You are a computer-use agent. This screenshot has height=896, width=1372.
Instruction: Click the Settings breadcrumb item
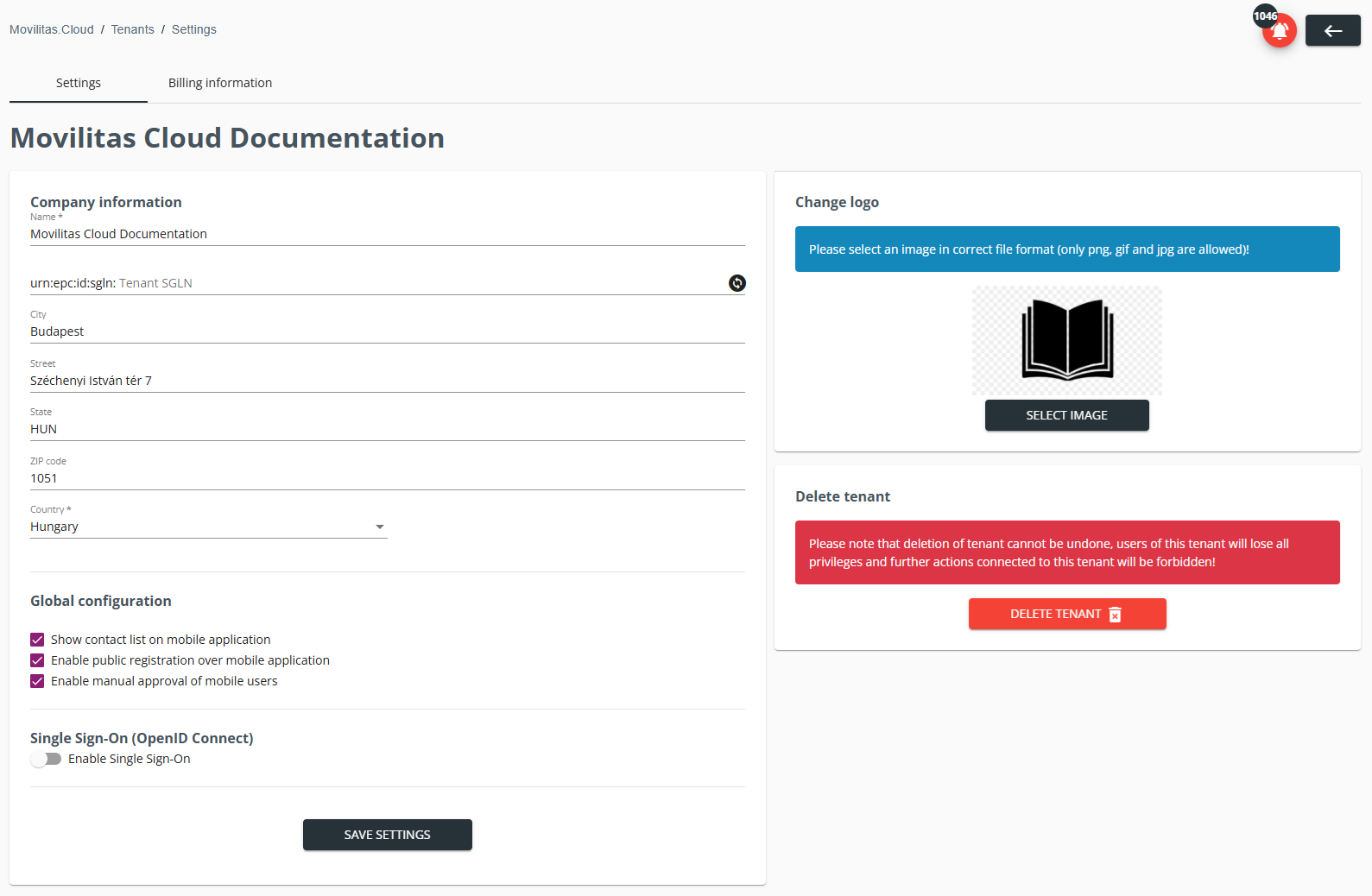coord(194,29)
